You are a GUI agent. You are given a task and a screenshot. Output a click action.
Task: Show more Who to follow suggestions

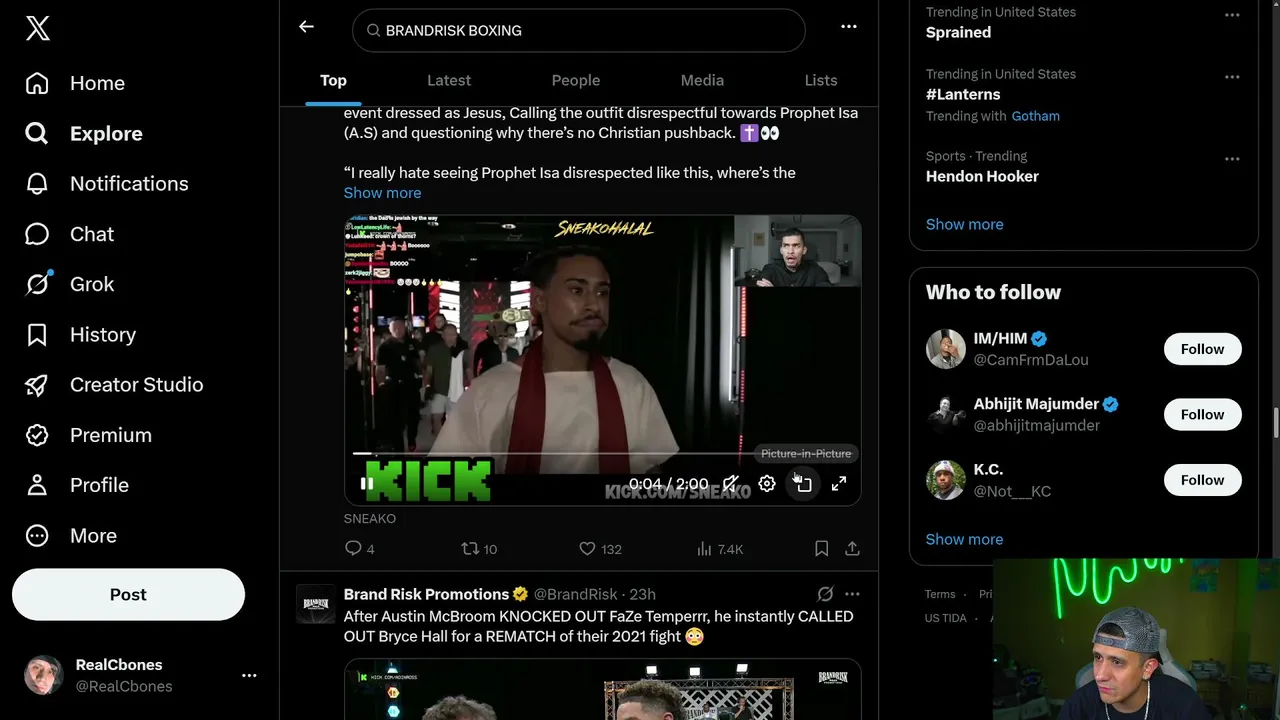point(964,539)
